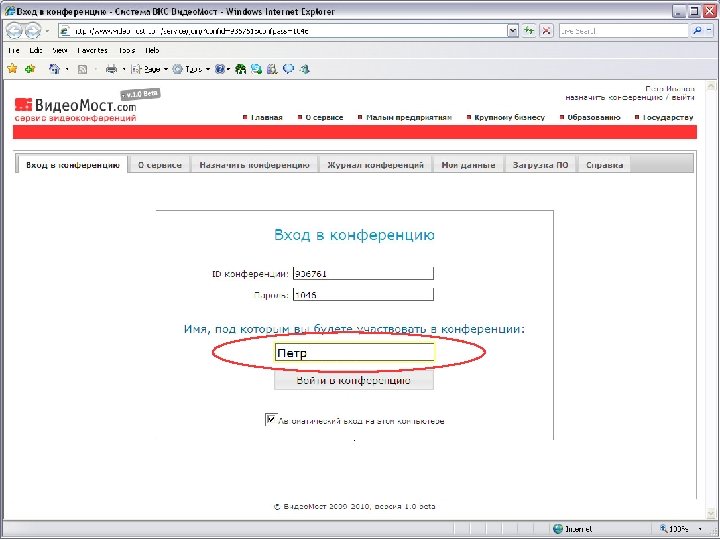
Task: Open the Tools menu
Action: tap(127, 51)
